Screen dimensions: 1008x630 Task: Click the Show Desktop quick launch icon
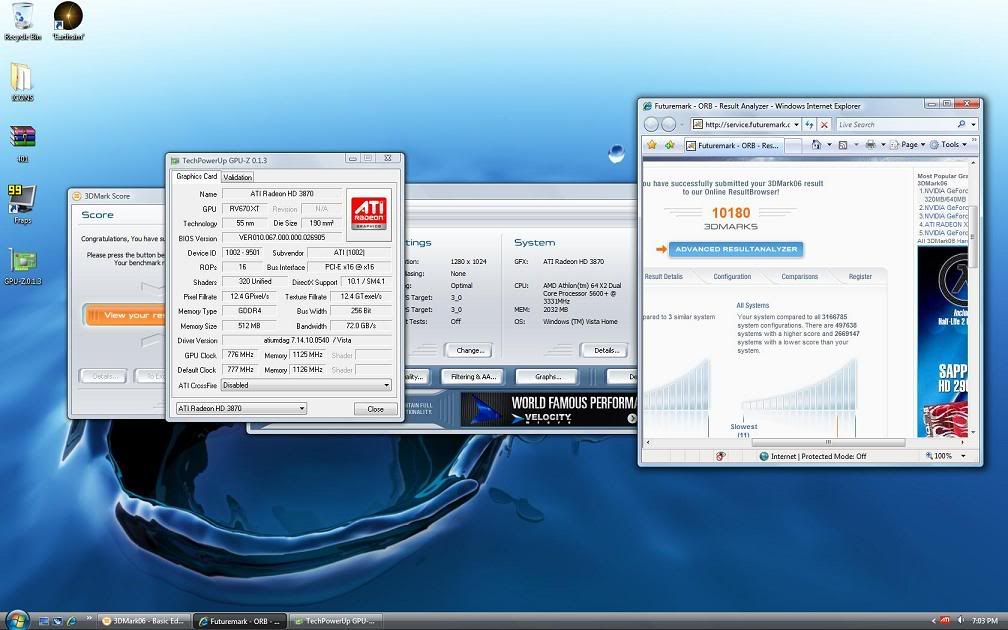tap(44, 621)
